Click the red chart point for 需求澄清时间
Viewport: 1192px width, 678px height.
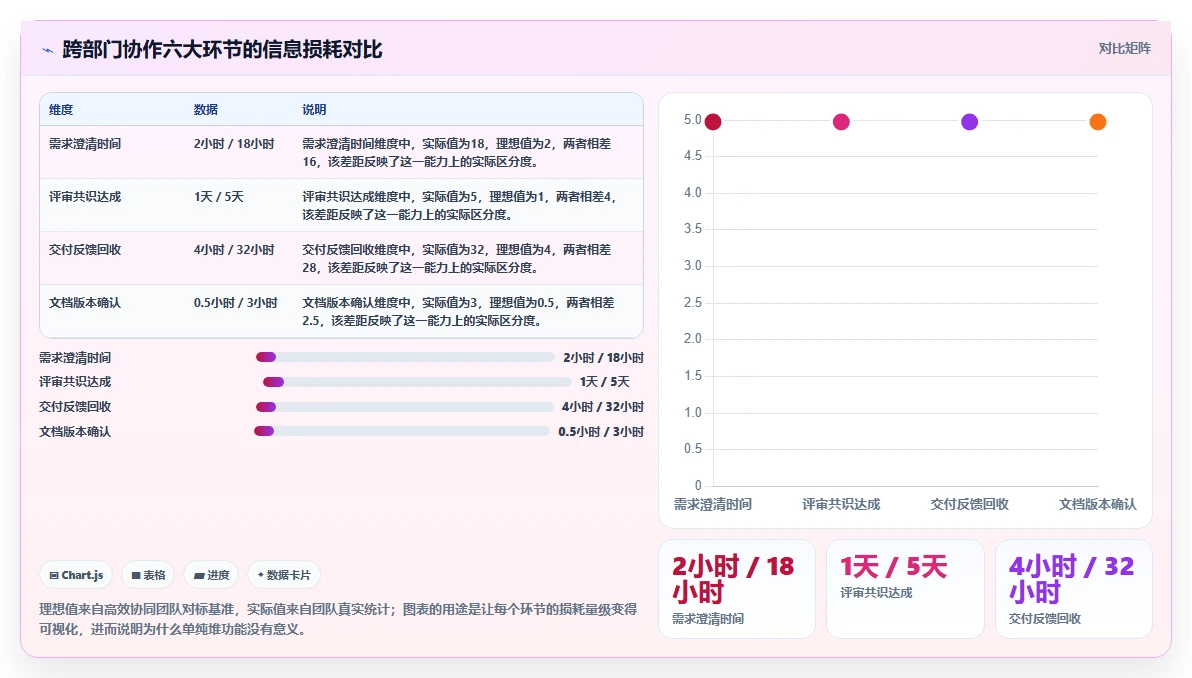[712, 122]
